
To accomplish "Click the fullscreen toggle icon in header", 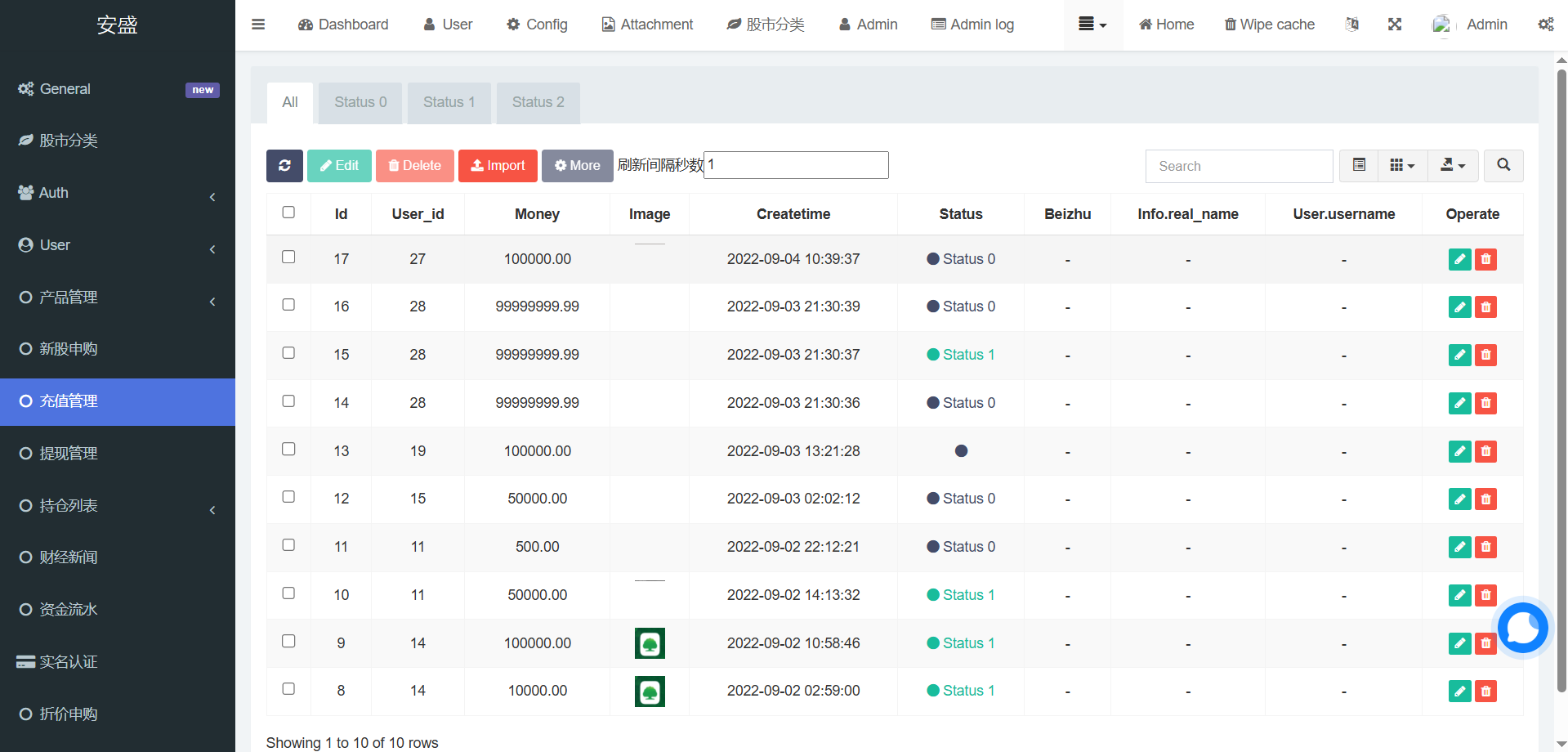I will (1395, 25).
